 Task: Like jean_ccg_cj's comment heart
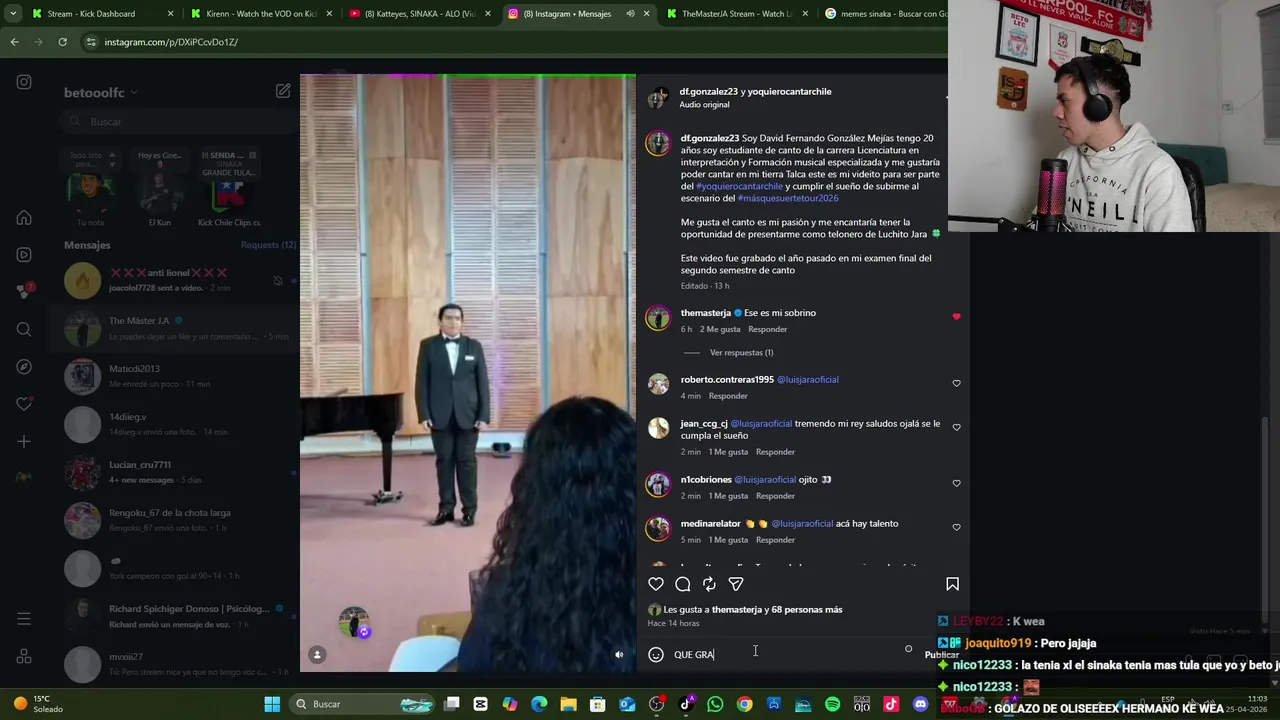(x=956, y=427)
